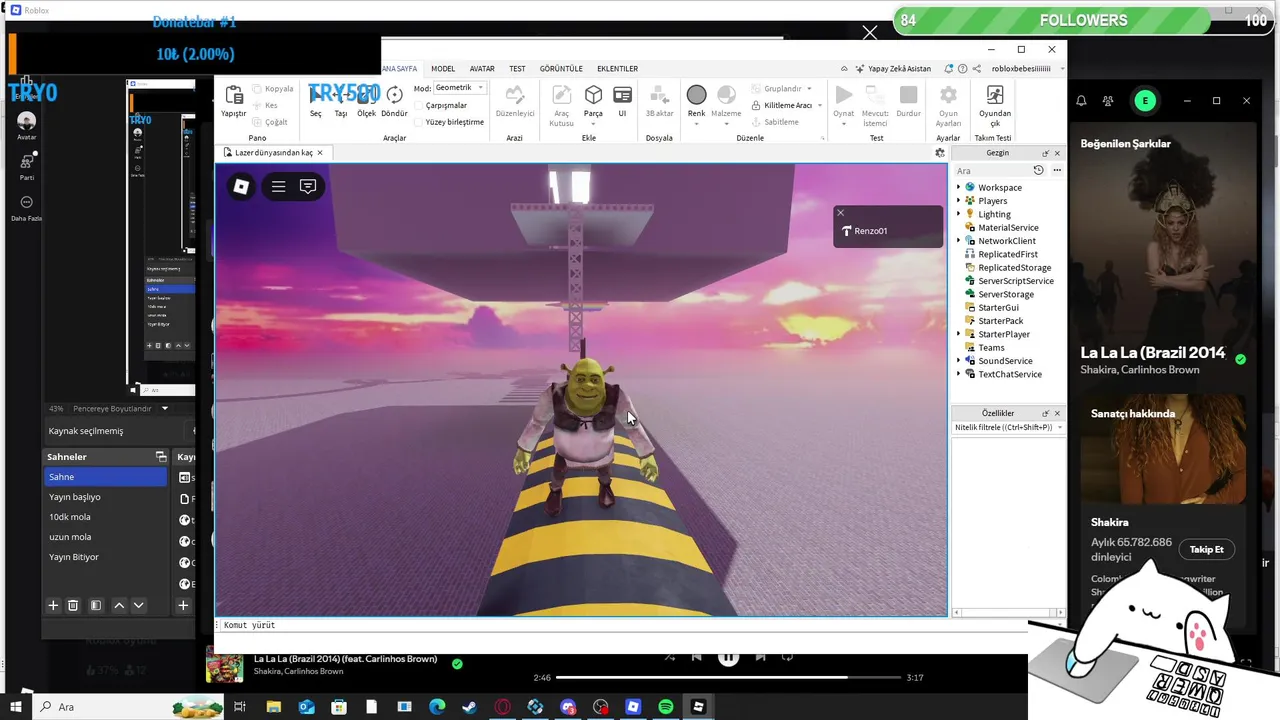
Task: Open the Düzenleyici terrain editor
Action: (514, 95)
